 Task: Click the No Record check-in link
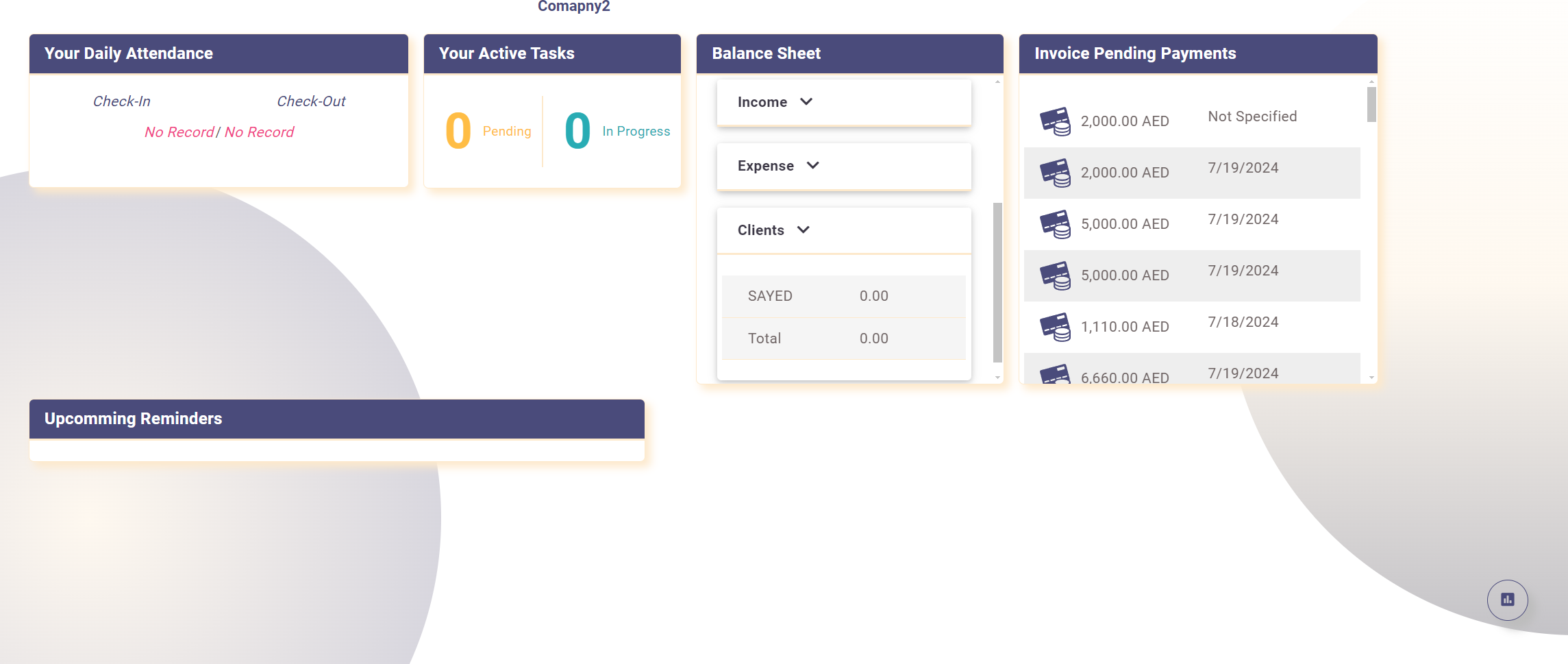pyautogui.click(x=179, y=132)
